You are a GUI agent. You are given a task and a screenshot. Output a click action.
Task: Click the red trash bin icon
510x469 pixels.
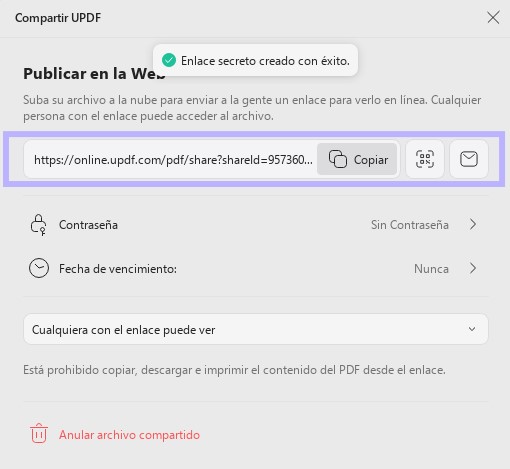click(39, 433)
